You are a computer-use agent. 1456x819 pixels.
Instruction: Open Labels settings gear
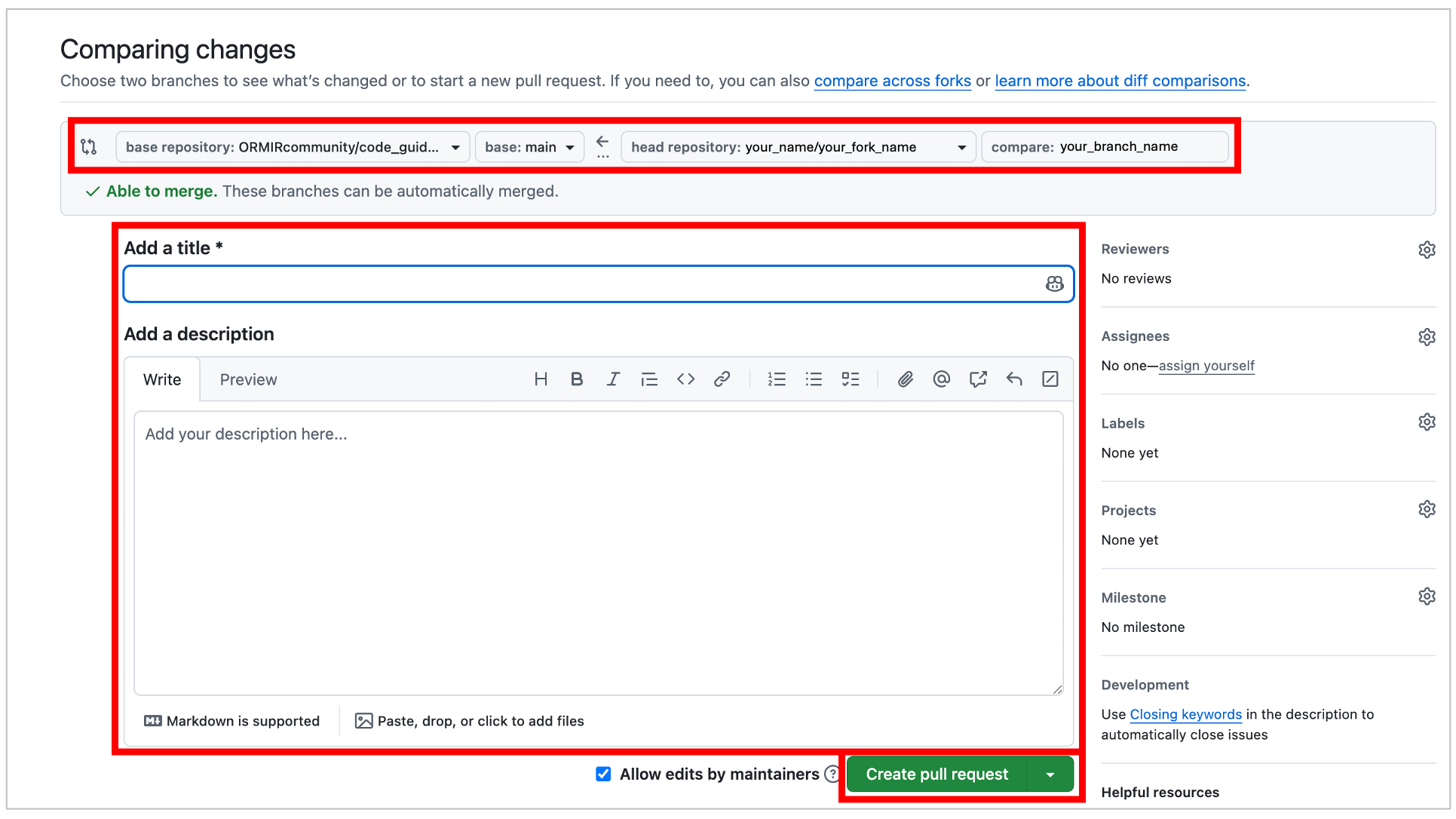[1427, 422]
